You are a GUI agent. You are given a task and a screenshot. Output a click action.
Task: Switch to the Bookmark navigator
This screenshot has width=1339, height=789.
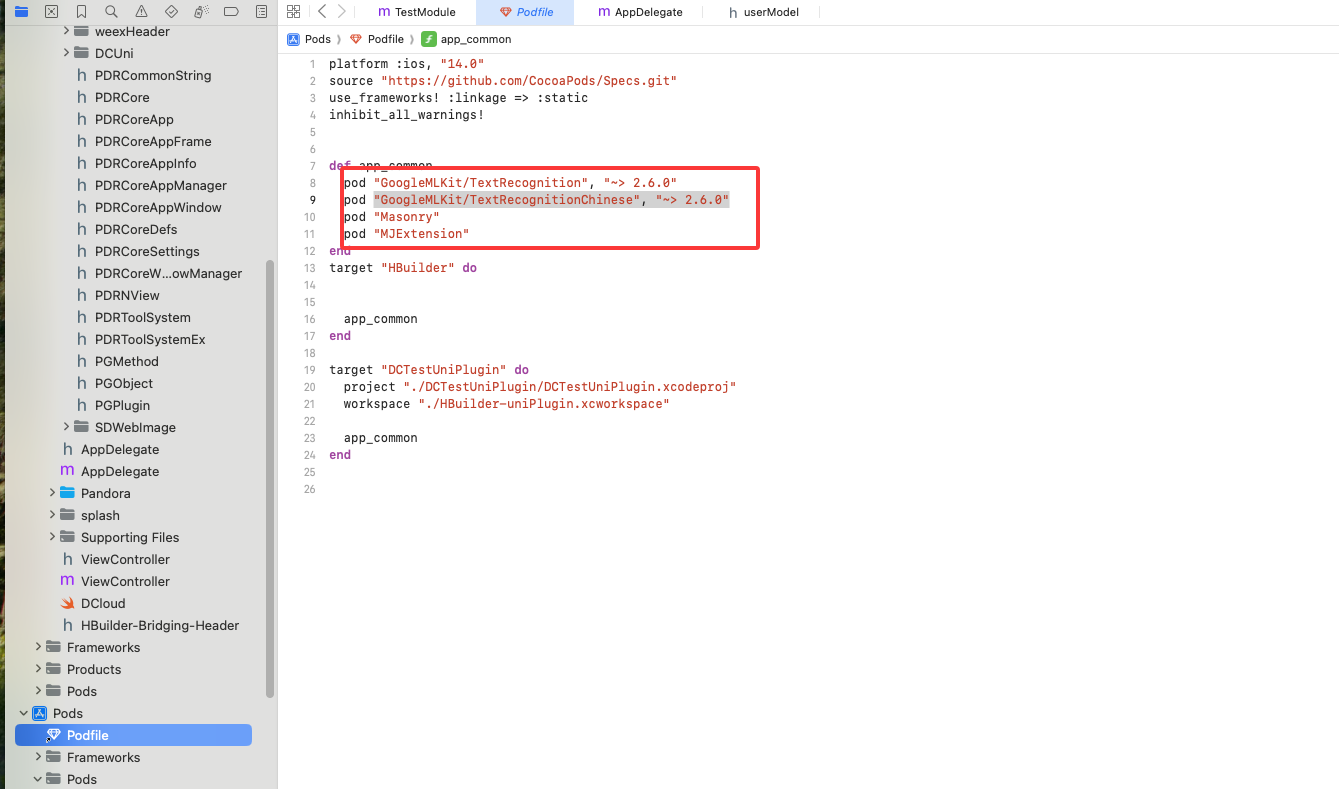81,12
